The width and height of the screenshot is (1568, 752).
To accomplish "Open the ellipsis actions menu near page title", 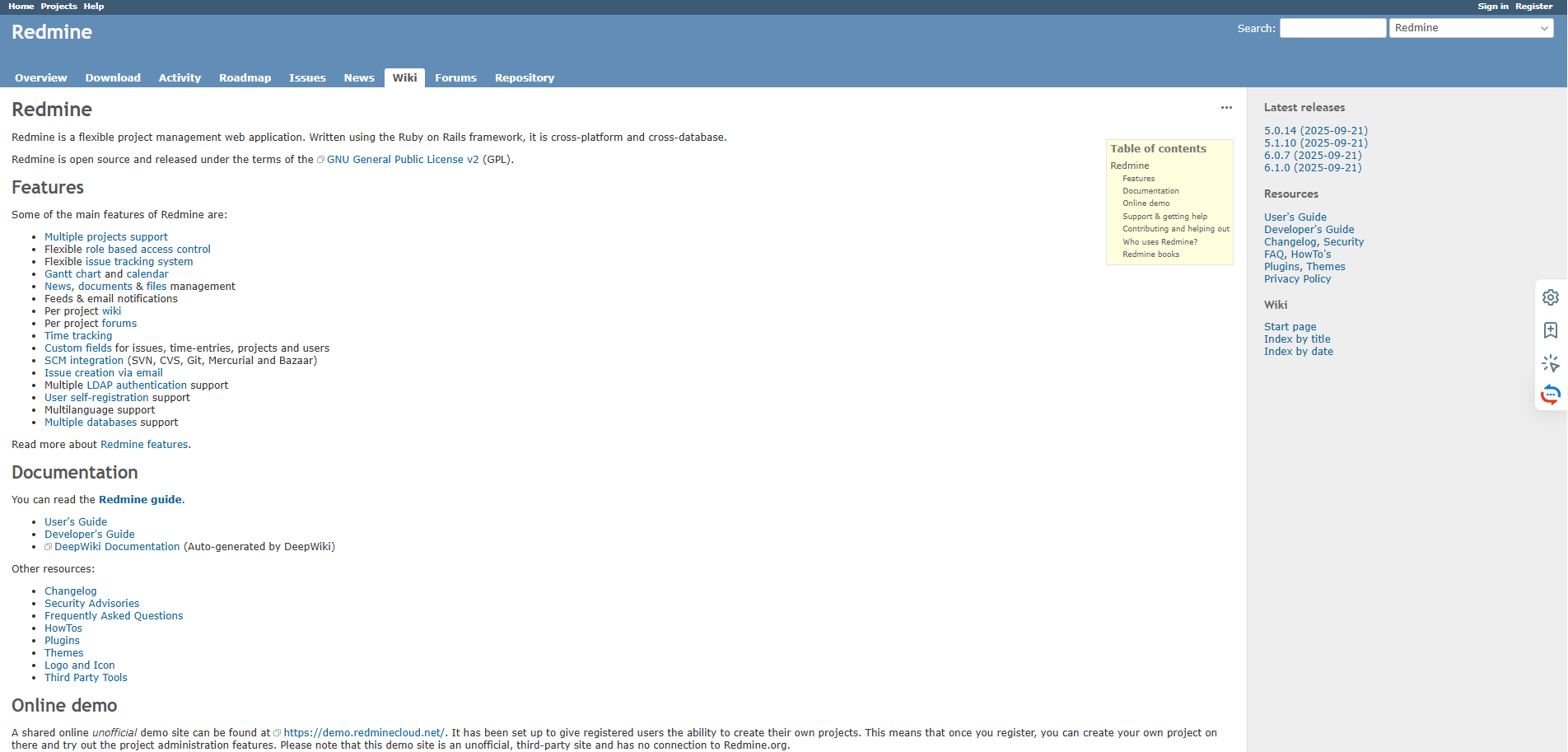I will click(1226, 108).
